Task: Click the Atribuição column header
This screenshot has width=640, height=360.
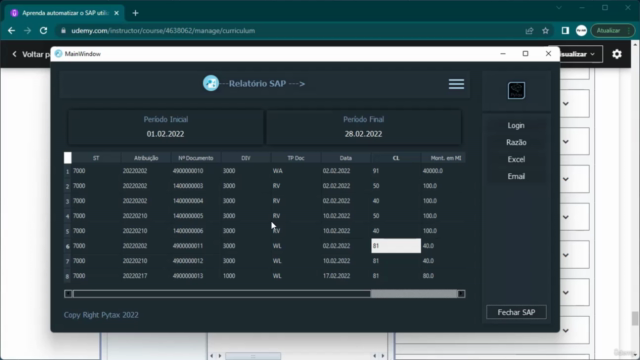Action: pos(146,158)
